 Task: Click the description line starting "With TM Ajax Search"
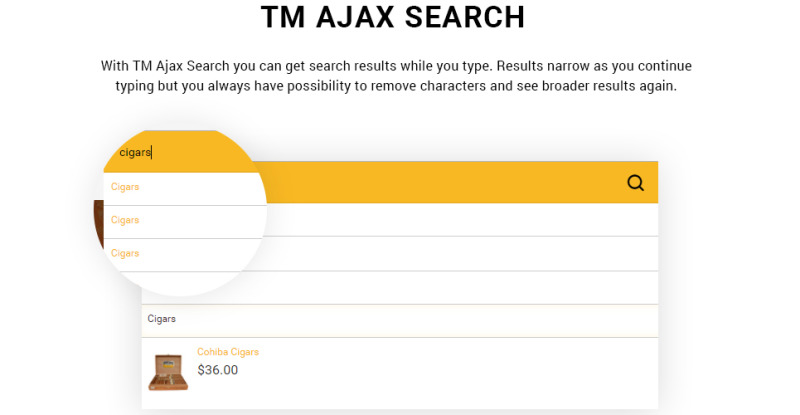(x=396, y=66)
